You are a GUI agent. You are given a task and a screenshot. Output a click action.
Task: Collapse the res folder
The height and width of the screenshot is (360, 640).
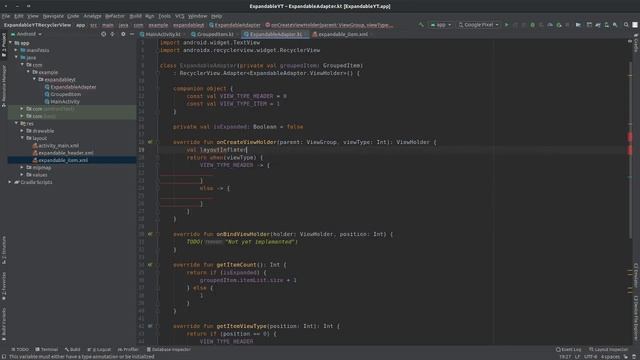tap(16, 123)
